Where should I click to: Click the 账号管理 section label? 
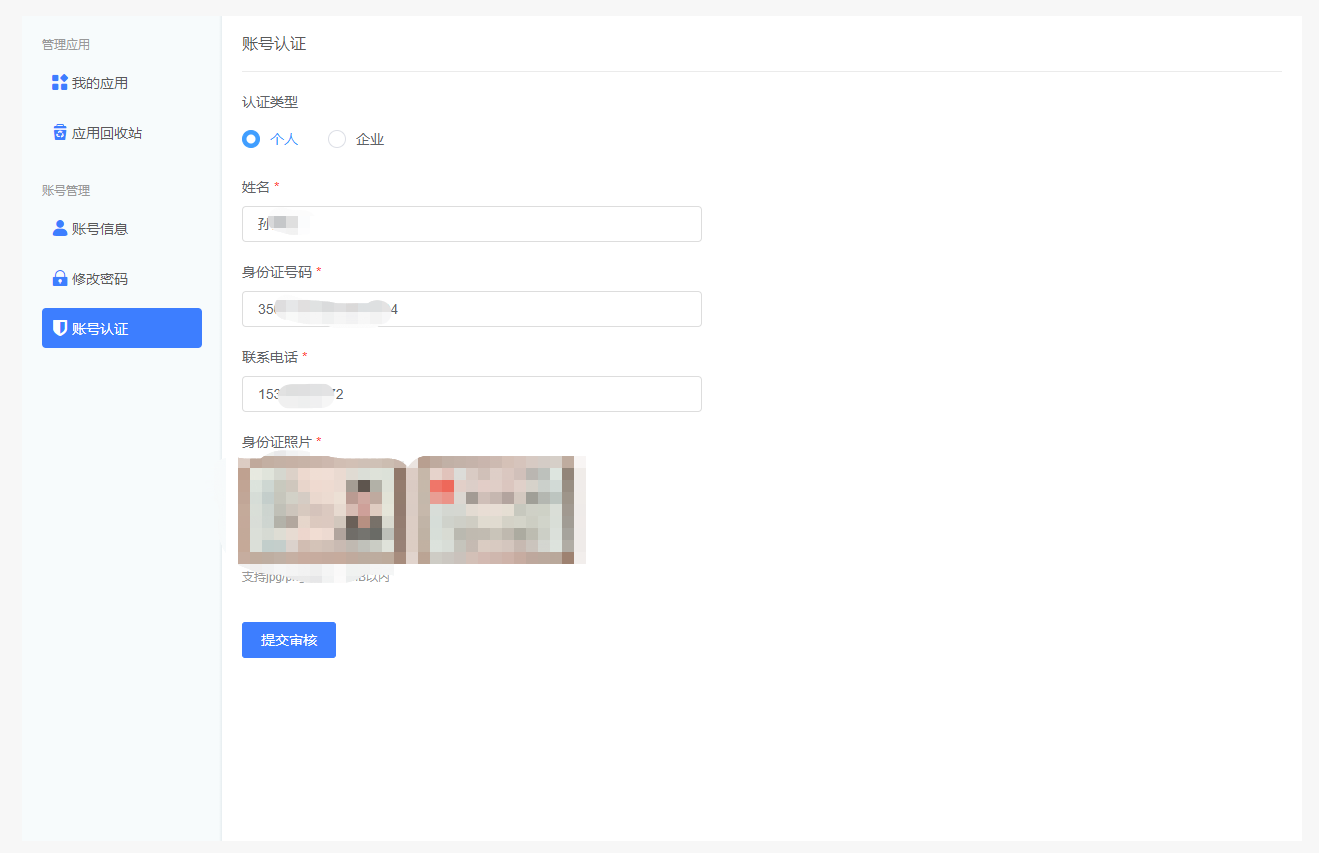pos(63,190)
